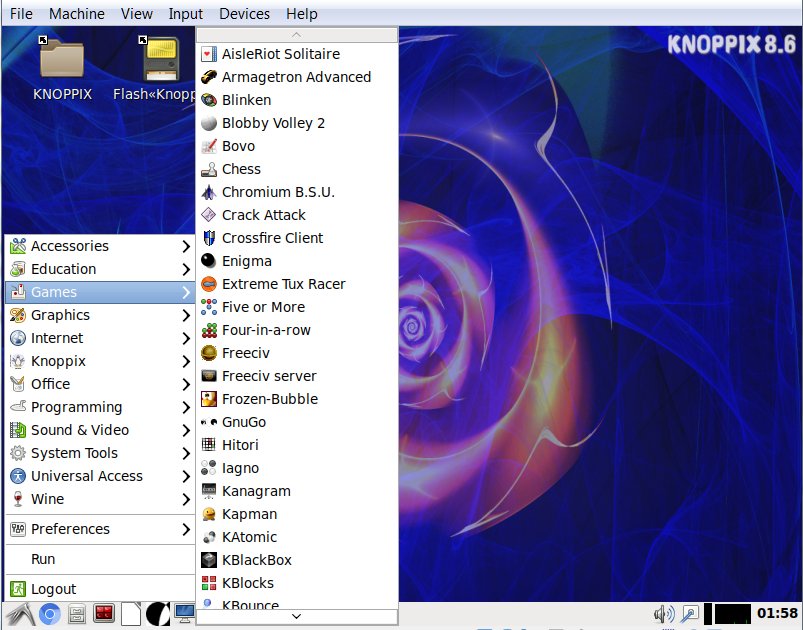Open the VirtualBox File menu
803x630 pixels.
(x=21, y=14)
